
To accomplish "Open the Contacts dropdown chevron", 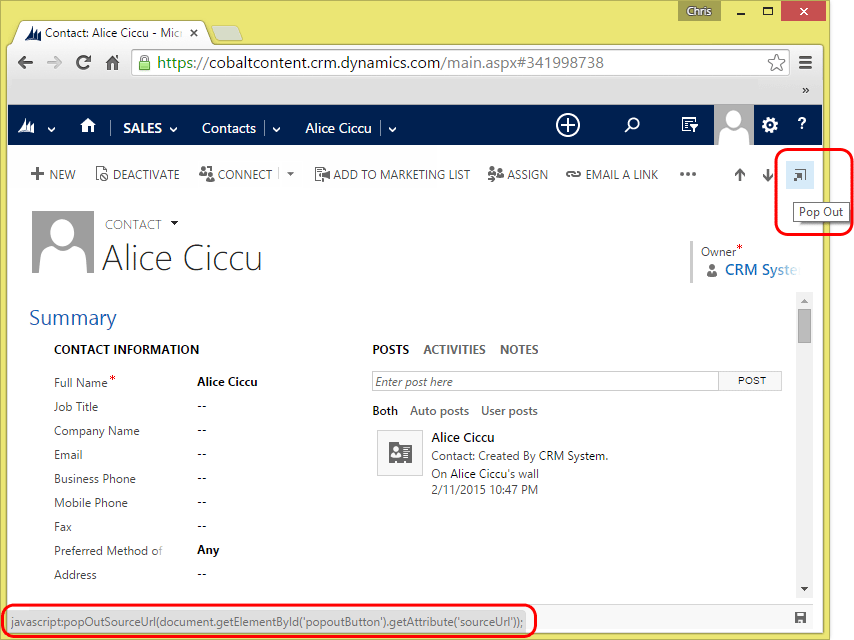I will [277, 130].
